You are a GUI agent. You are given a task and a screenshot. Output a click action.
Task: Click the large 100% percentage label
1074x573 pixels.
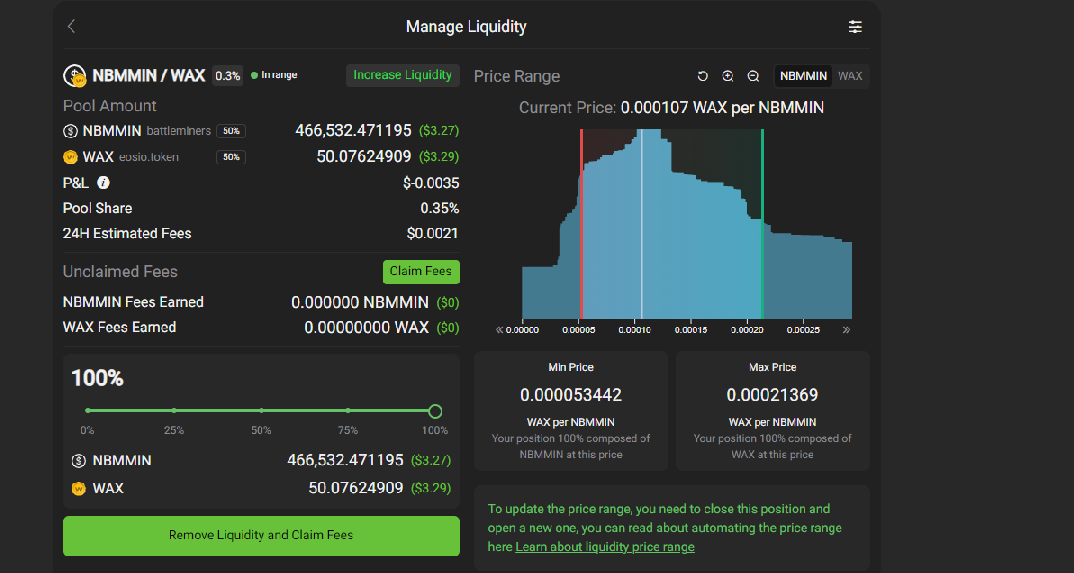[x=97, y=378]
